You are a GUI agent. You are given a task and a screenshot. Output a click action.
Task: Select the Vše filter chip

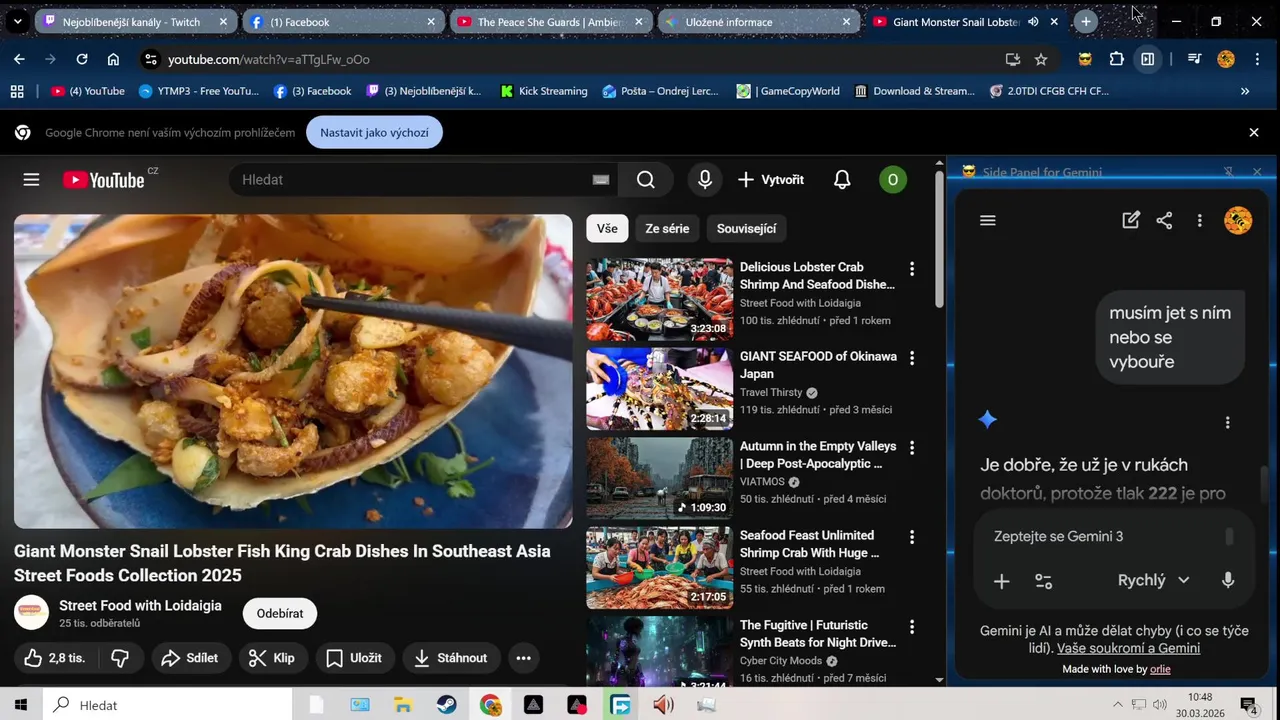607,229
